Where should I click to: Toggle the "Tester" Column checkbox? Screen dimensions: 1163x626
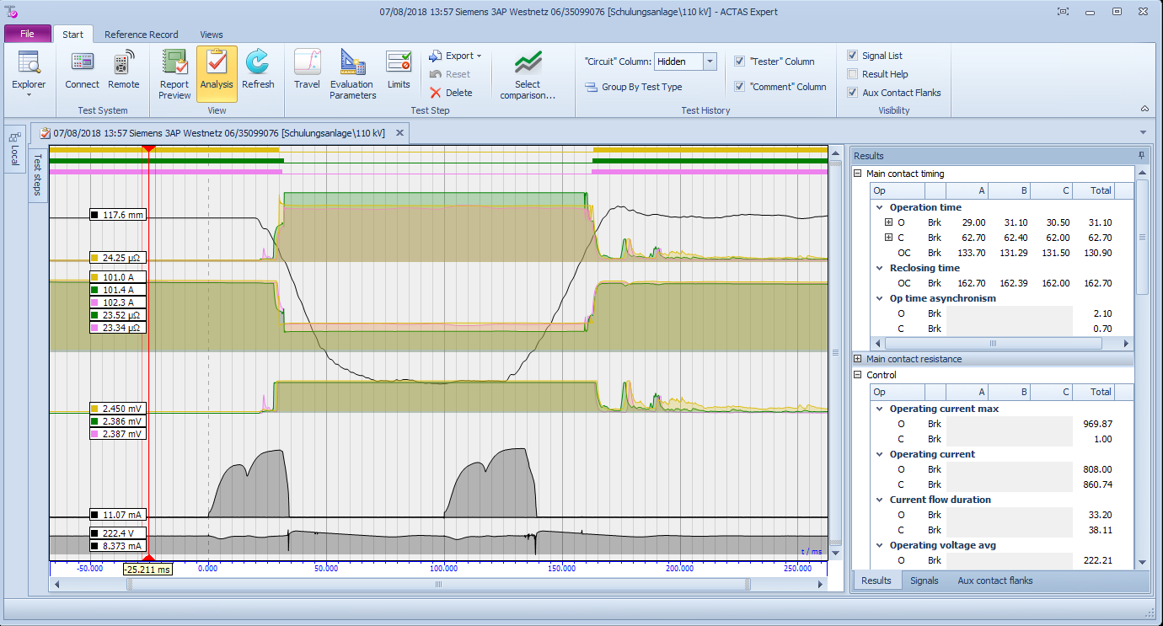tap(739, 62)
